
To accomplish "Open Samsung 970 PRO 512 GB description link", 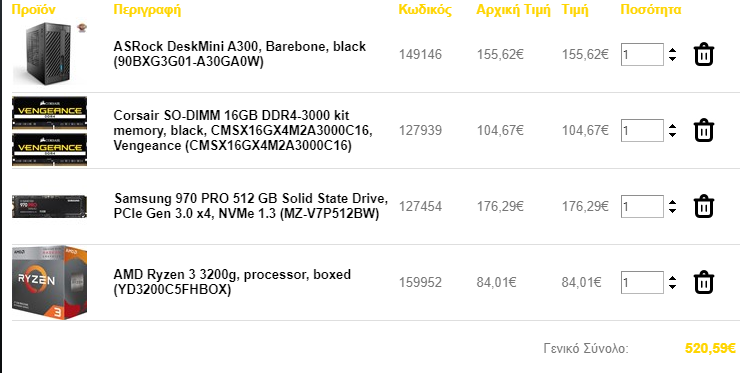I will 251,206.
